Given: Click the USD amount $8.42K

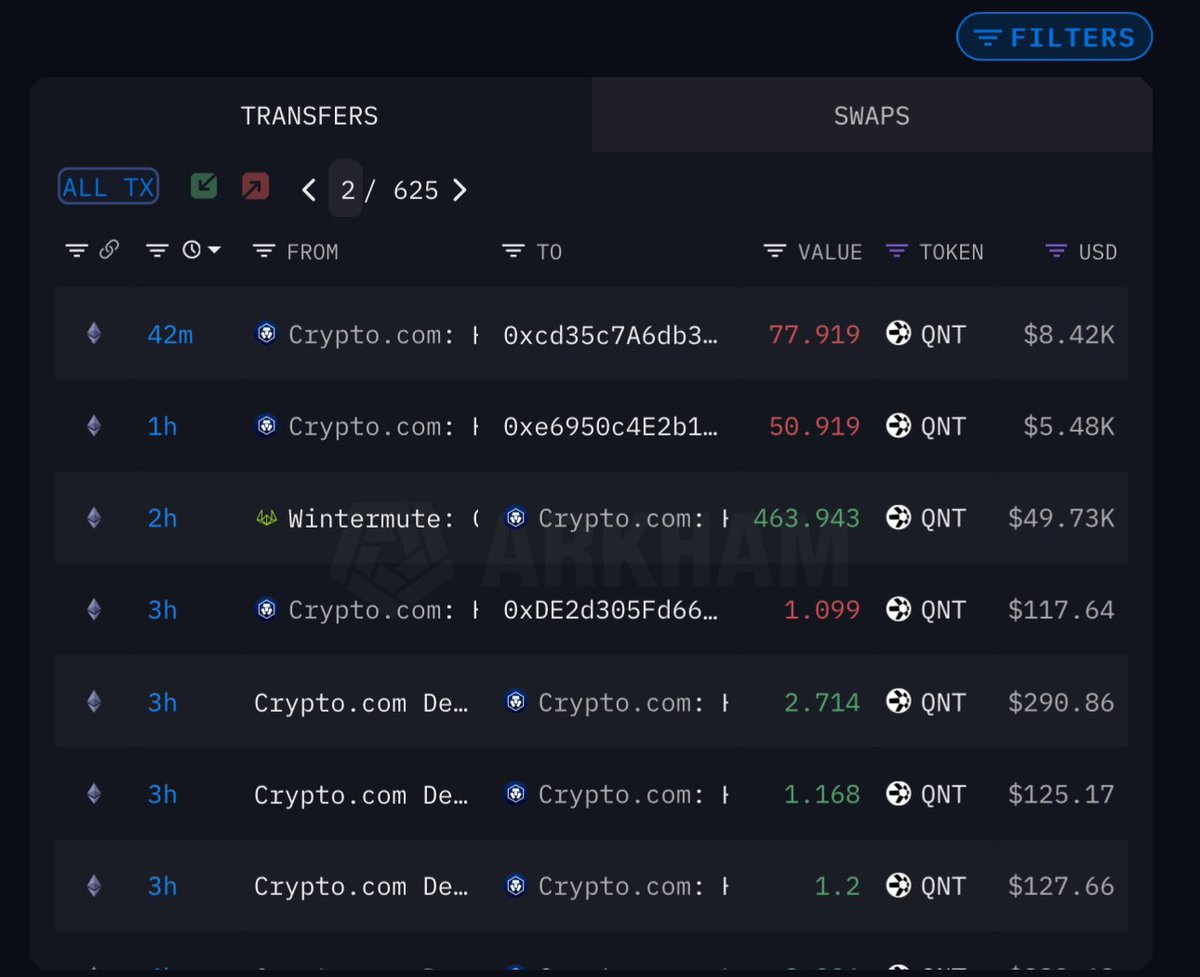Looking at the screenshot, I should (1069, 334).
